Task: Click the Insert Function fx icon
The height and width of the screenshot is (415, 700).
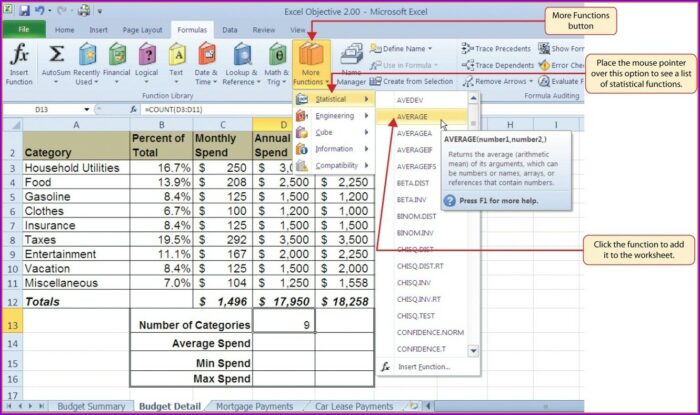Action: (x=19, y=54)
